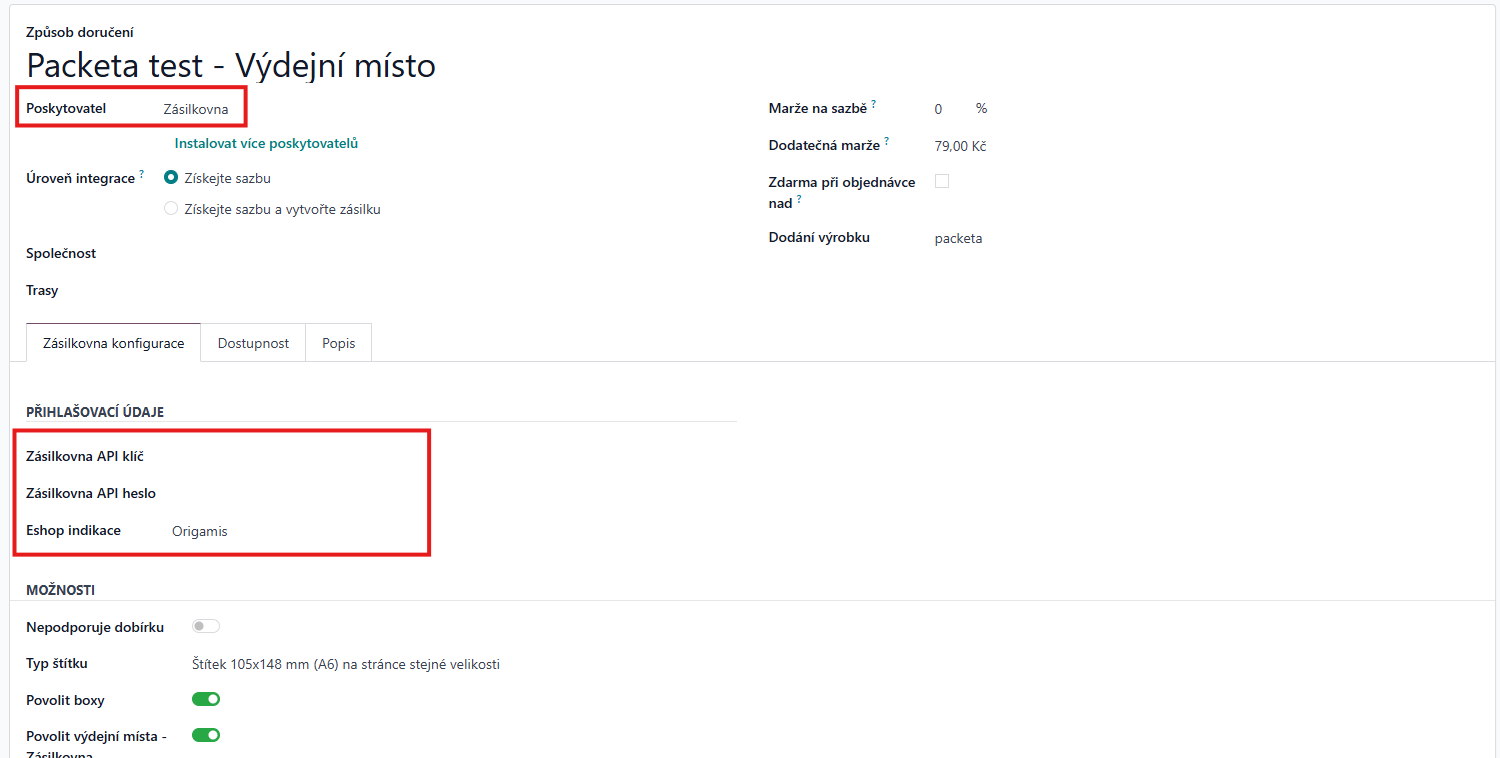Open the Poskytovatel dropdown showing Zásilkovna
Screen dimensions: 1500x758
coord(196,109)
